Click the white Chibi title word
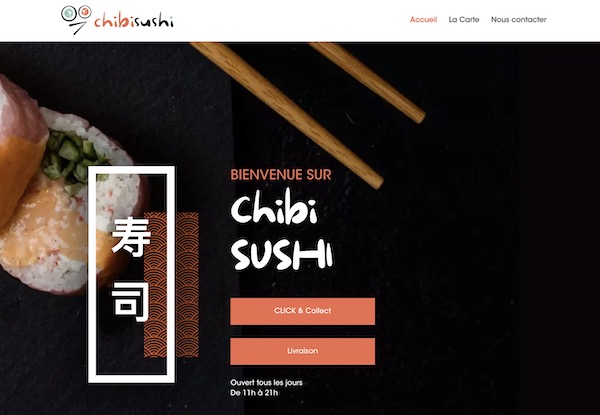Viewport: 600px width, 415px height. click(274, 210)
